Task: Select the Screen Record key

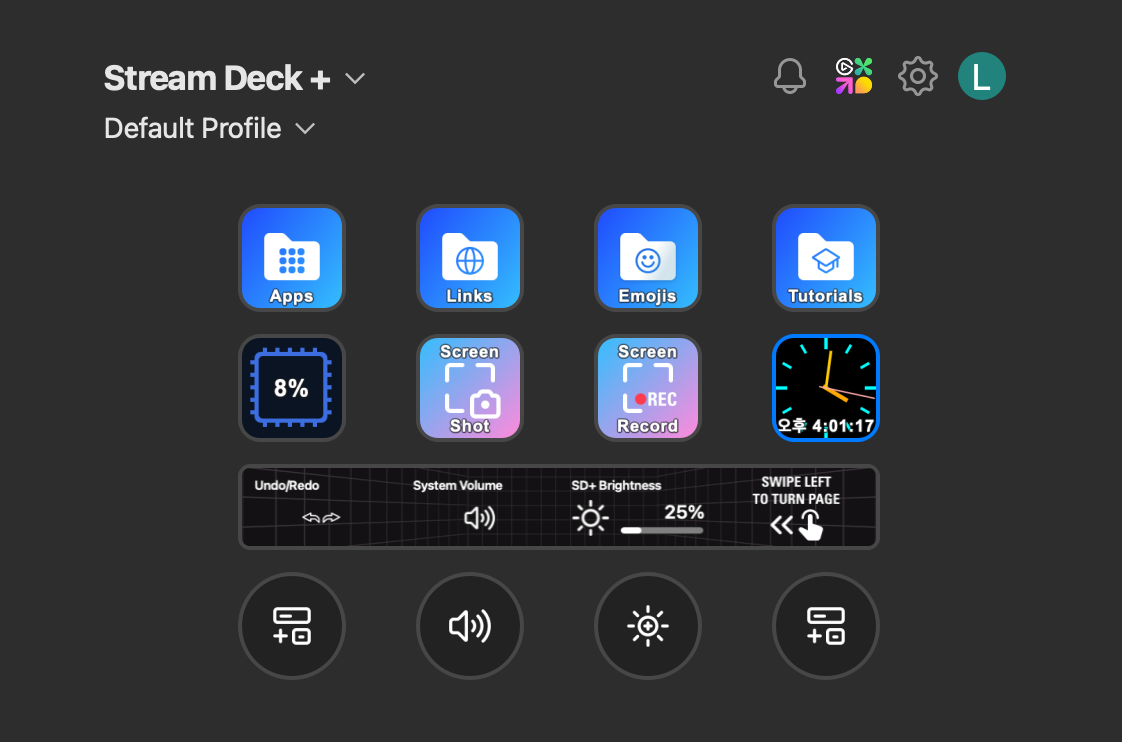Action: (x=648, y=388)
